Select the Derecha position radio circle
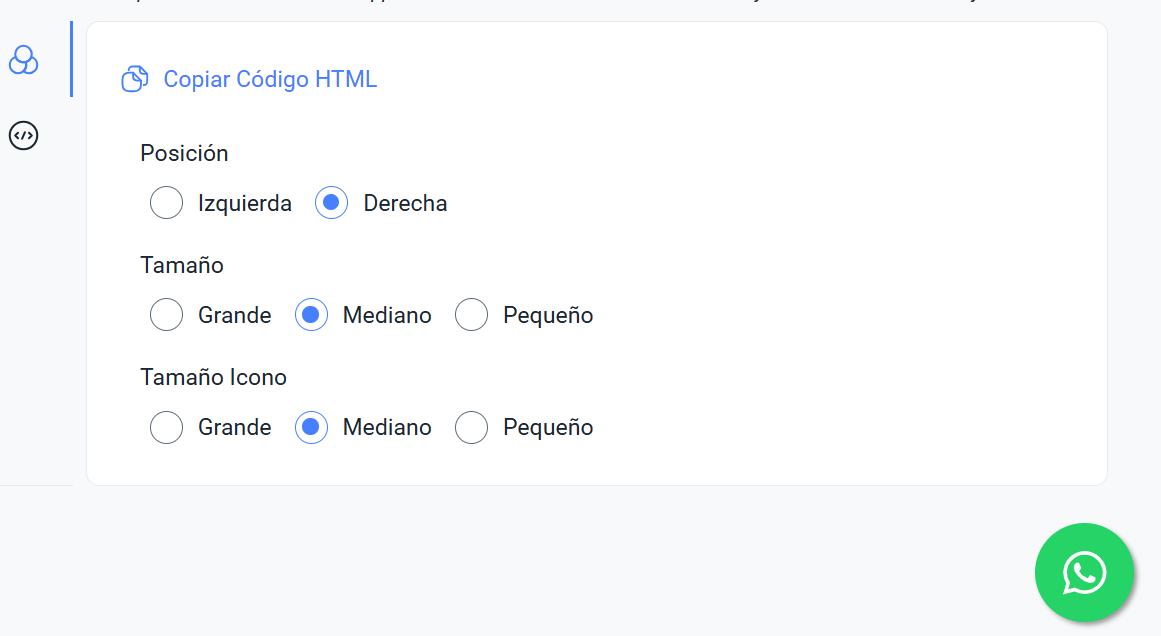This screenshot has width=1161, height=636. 331,203
